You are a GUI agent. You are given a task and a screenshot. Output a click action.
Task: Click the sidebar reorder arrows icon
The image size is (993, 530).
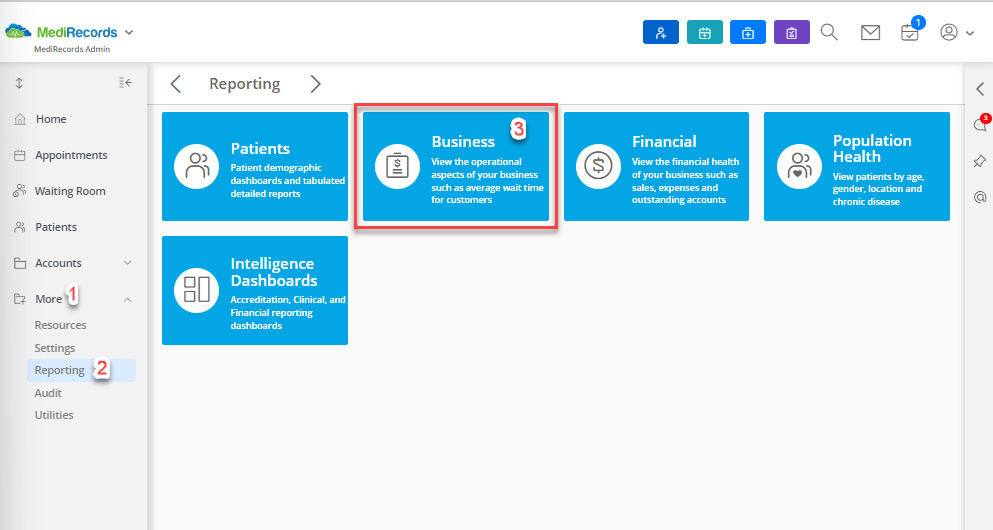(19, 83)
